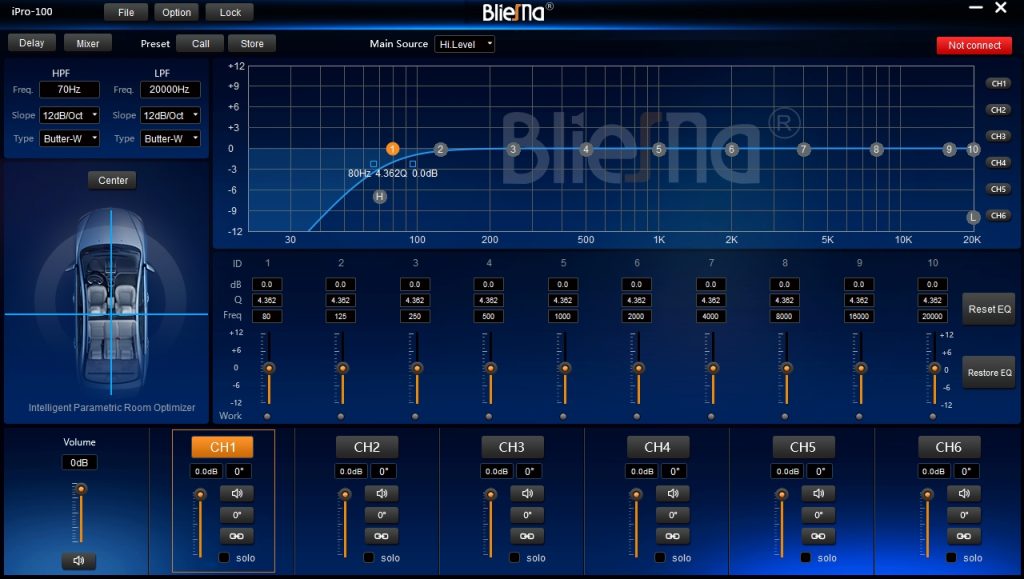
Task: Select EQ node 3 on the graph
Action: 513,149
